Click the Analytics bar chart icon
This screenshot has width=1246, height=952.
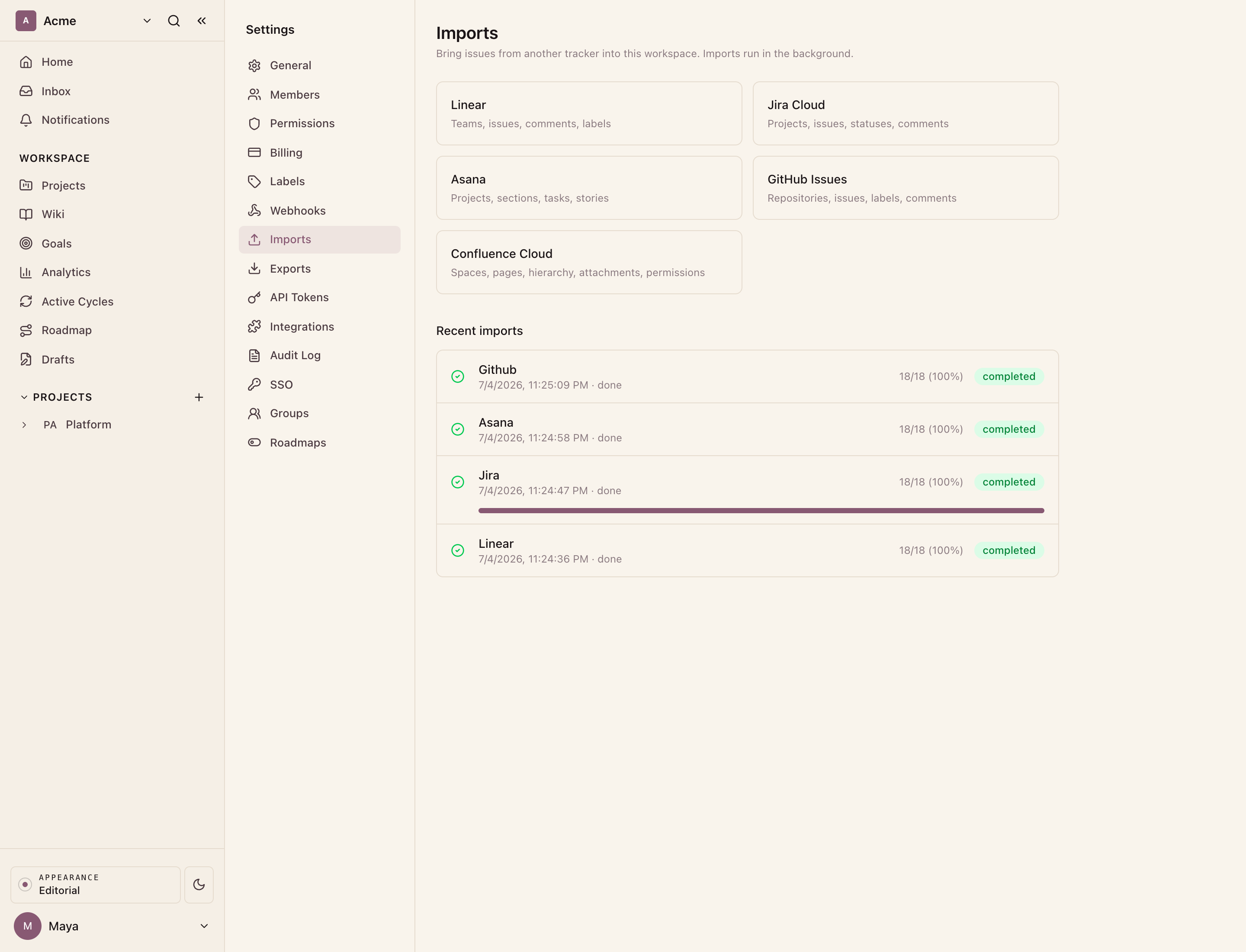point(26,273)
